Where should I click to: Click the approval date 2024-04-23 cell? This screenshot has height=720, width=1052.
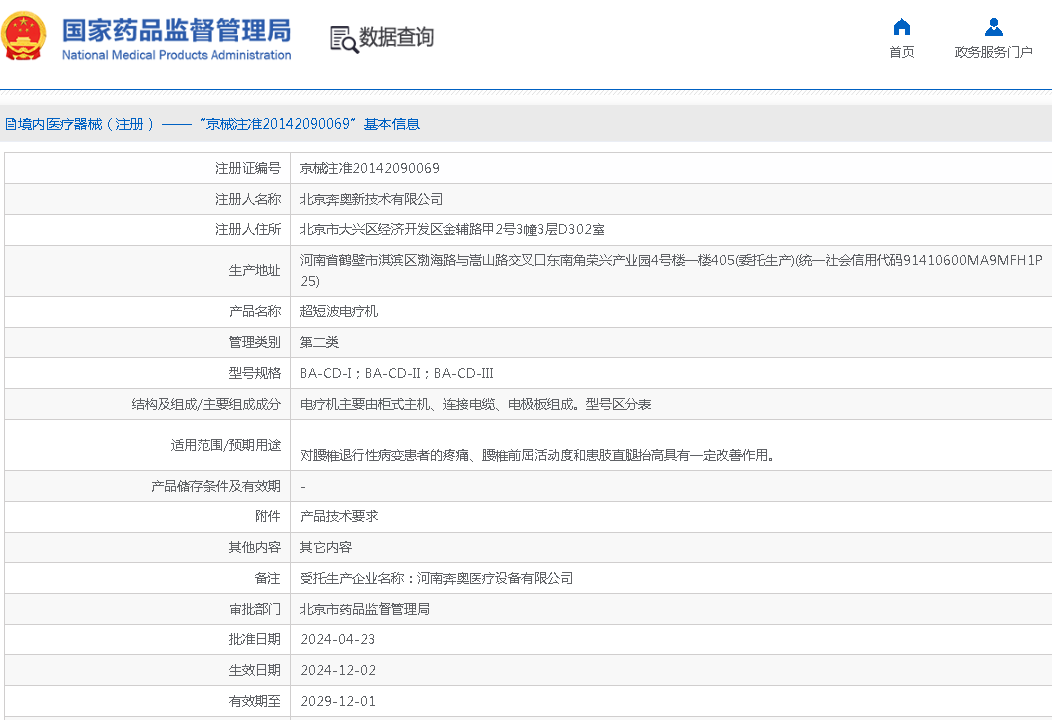click(x=338, y=639)
